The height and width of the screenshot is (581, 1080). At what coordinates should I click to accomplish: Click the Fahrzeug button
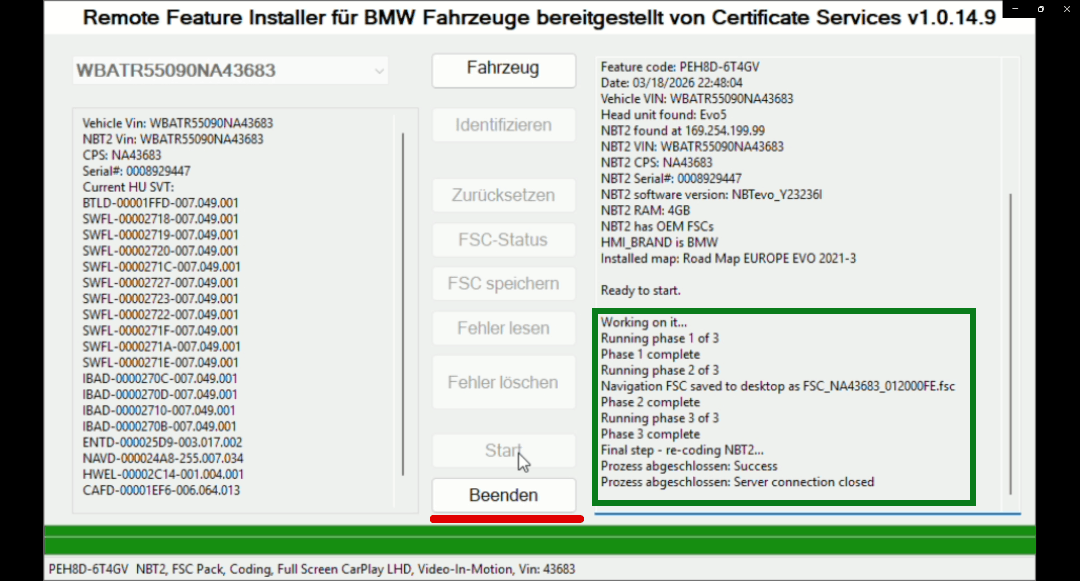pos(503,69)
